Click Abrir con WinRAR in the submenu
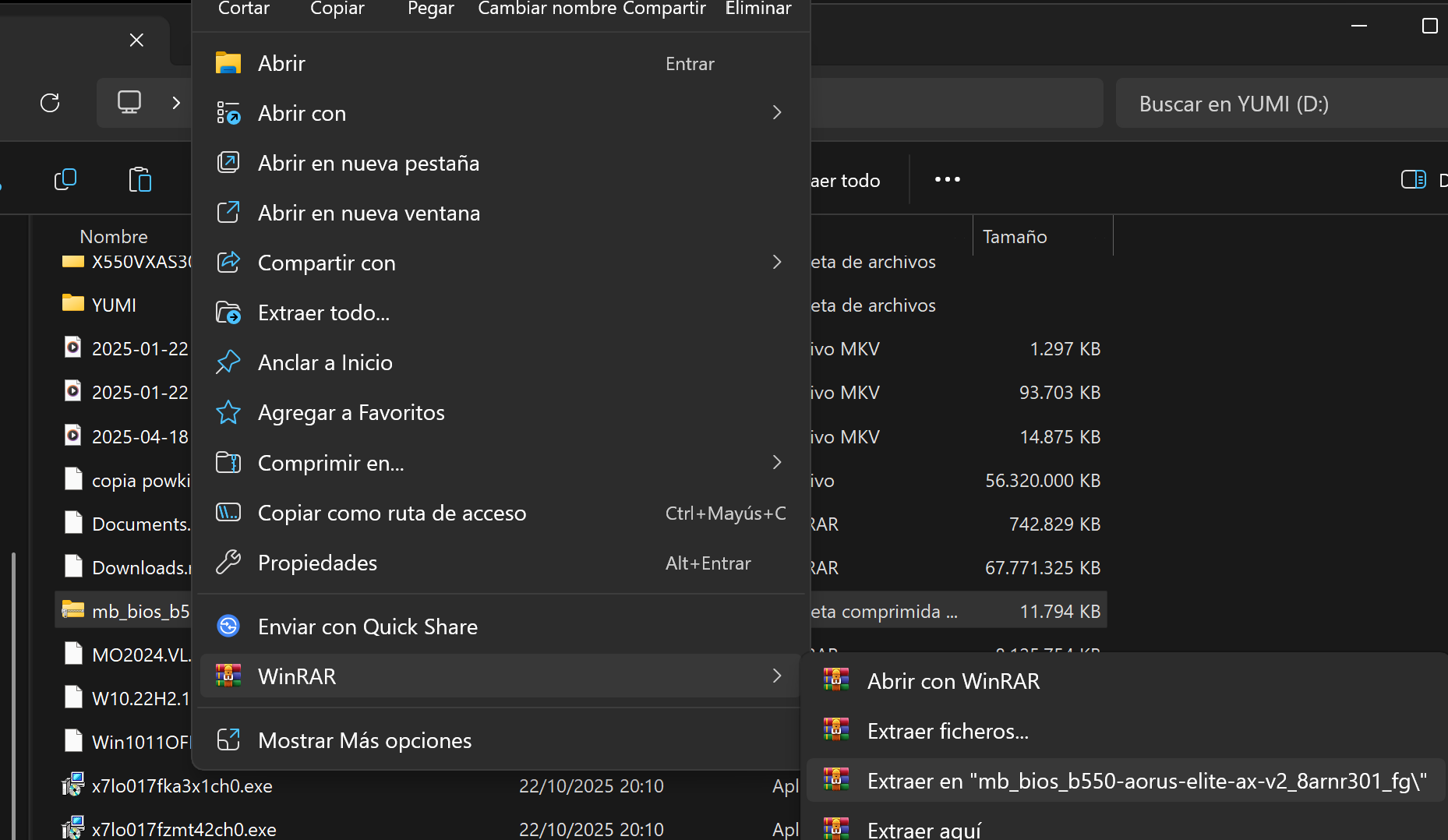 pyautogui.click(x=952, y=681)
